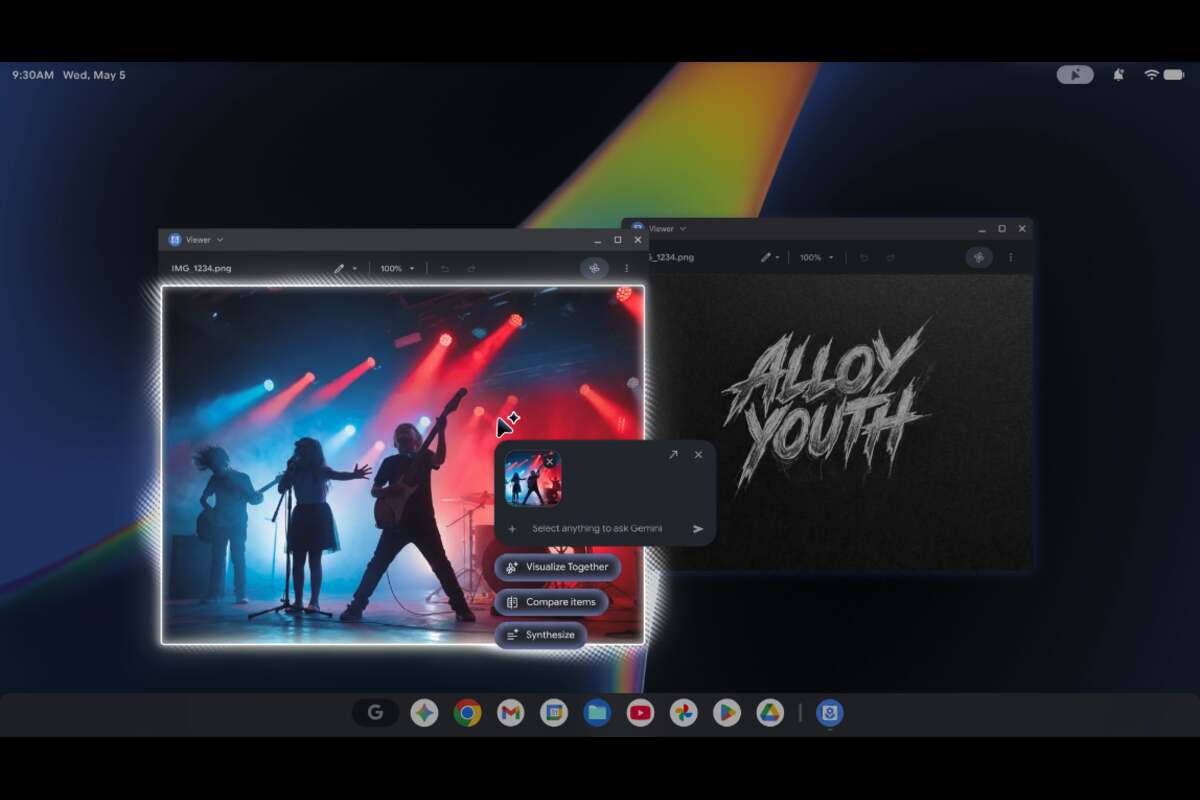1200x800 pixels.
Task: Click the Gemini prompt input field
Action: (597, 528)
